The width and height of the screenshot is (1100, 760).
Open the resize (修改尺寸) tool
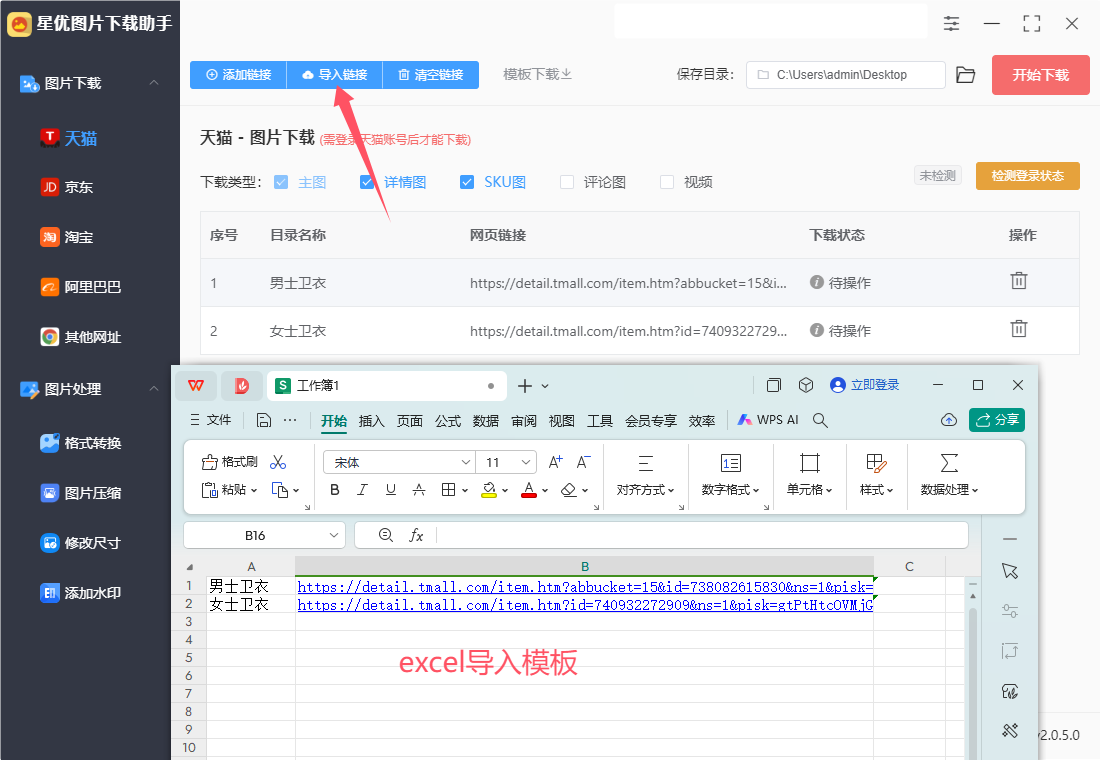(81, 542)
